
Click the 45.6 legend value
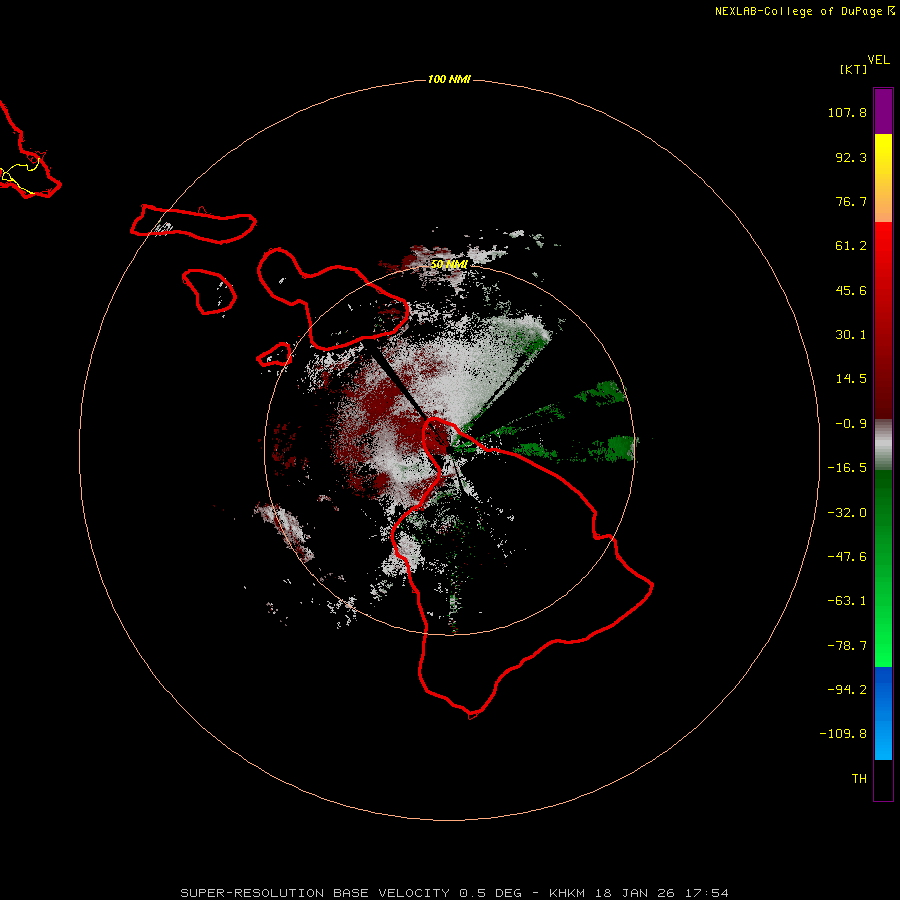pyautogui.click(x=851, y=290)
